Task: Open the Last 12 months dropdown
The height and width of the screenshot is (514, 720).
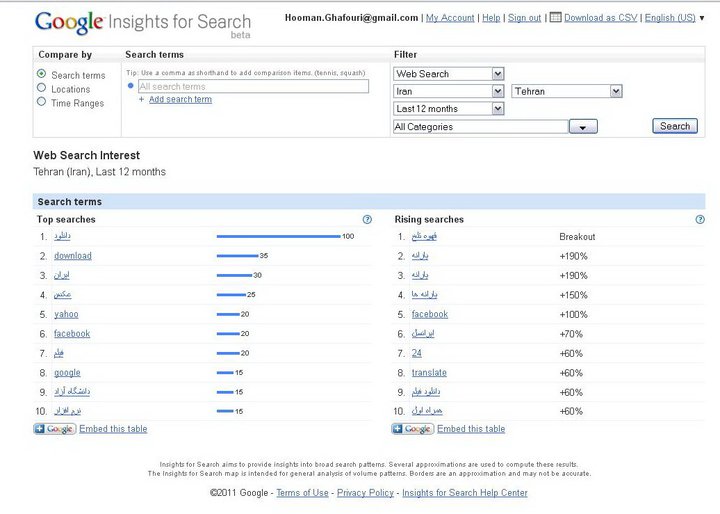Action: (449, 109)
